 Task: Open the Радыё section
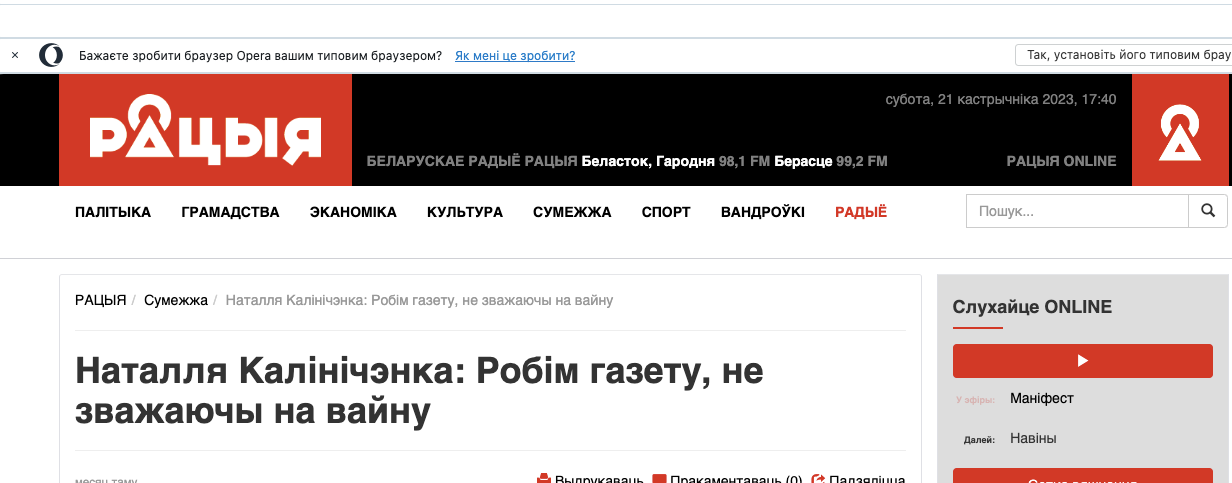(x=861, y=212)
